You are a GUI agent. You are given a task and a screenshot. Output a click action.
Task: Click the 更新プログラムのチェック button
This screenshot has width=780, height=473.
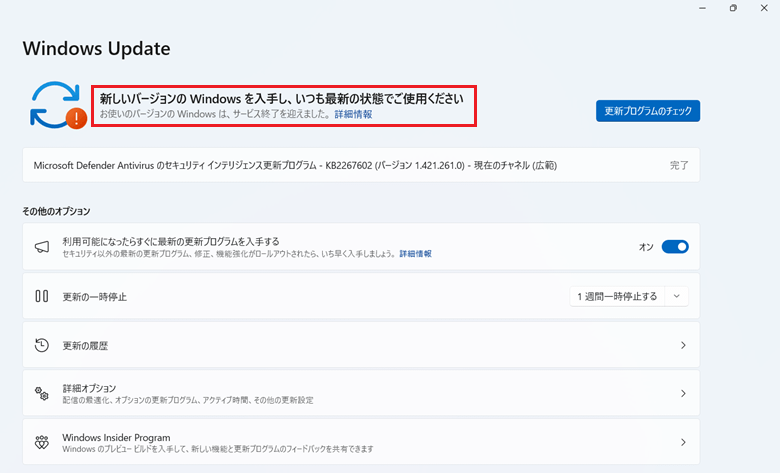(x=648, y=111)
